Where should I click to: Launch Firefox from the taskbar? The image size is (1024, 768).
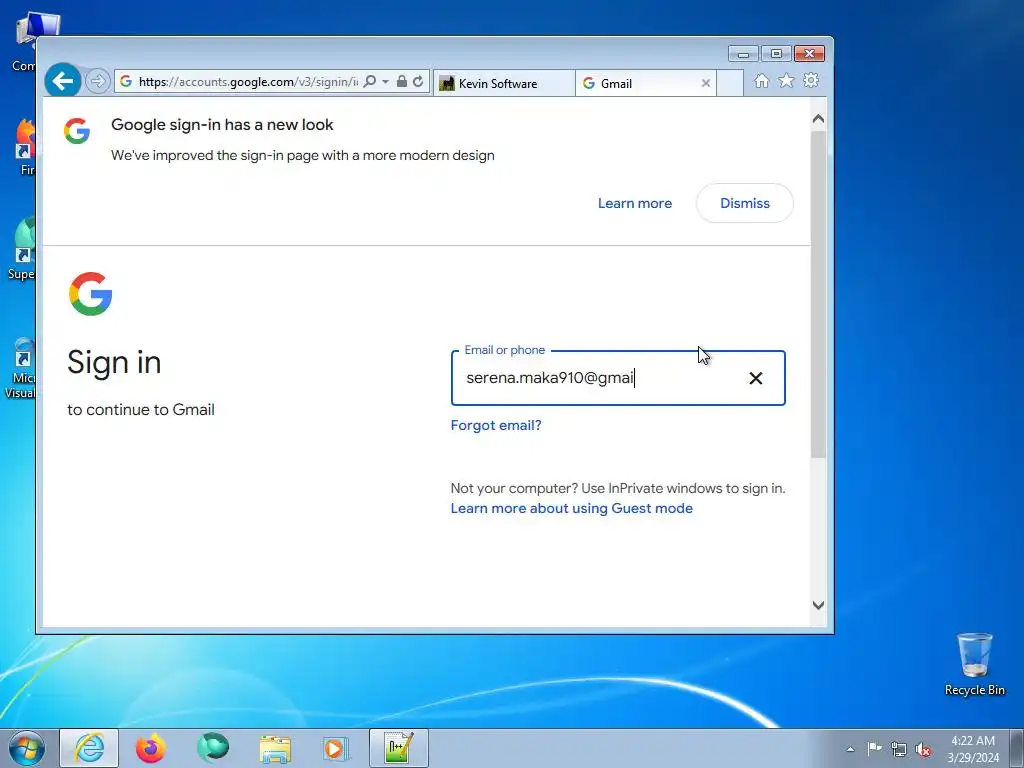pos(150,748)
